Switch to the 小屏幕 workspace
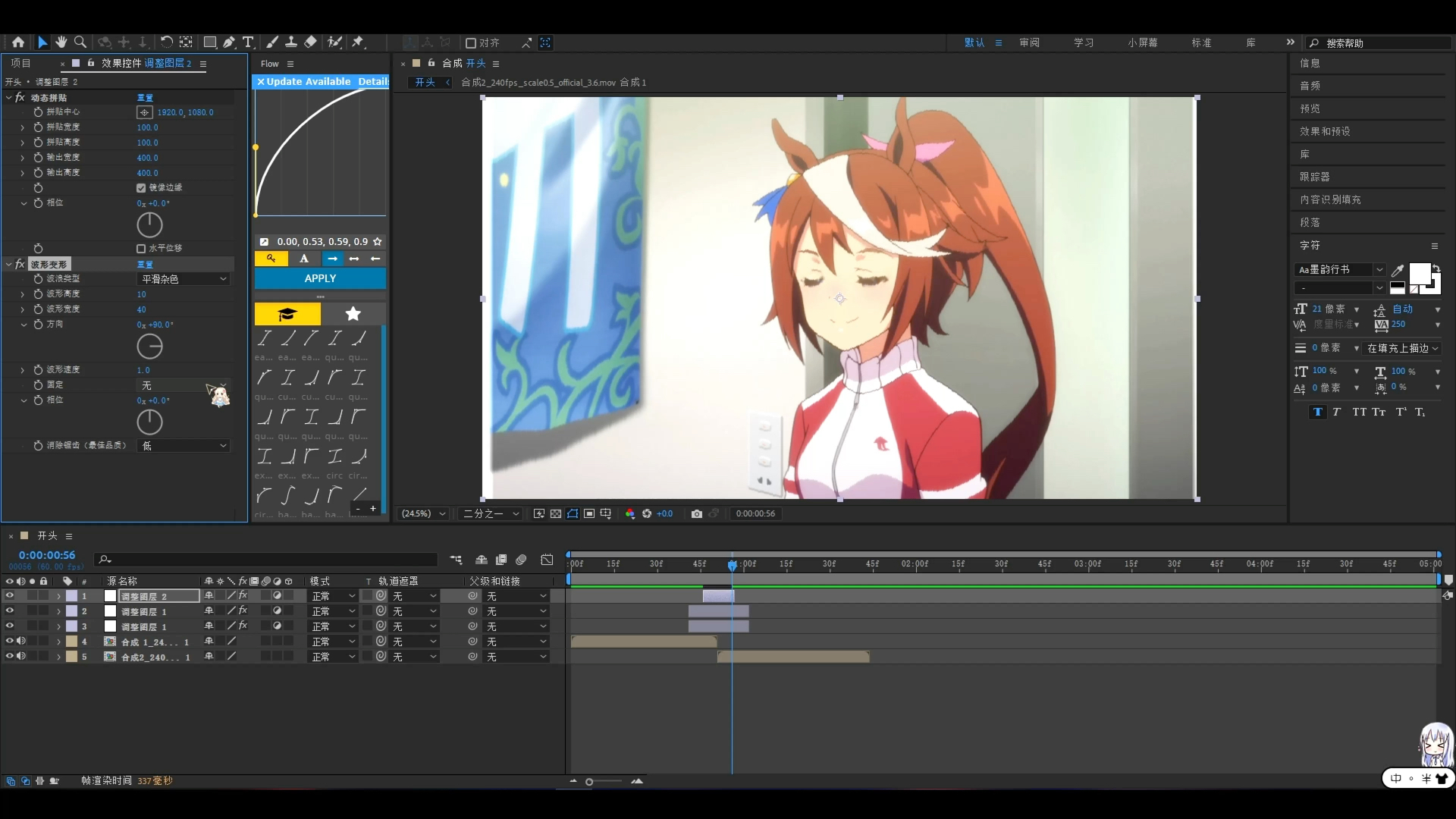 (x=1142, y=42)
